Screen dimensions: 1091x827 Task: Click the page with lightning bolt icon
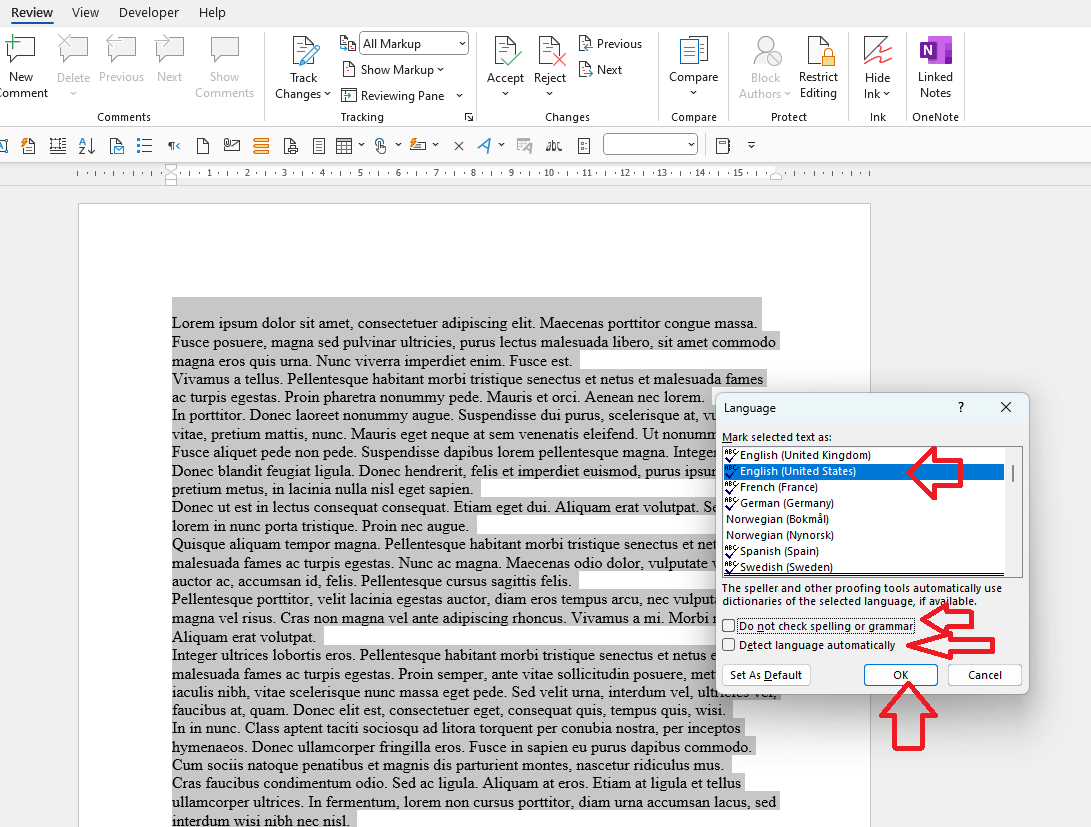[29, 145]
